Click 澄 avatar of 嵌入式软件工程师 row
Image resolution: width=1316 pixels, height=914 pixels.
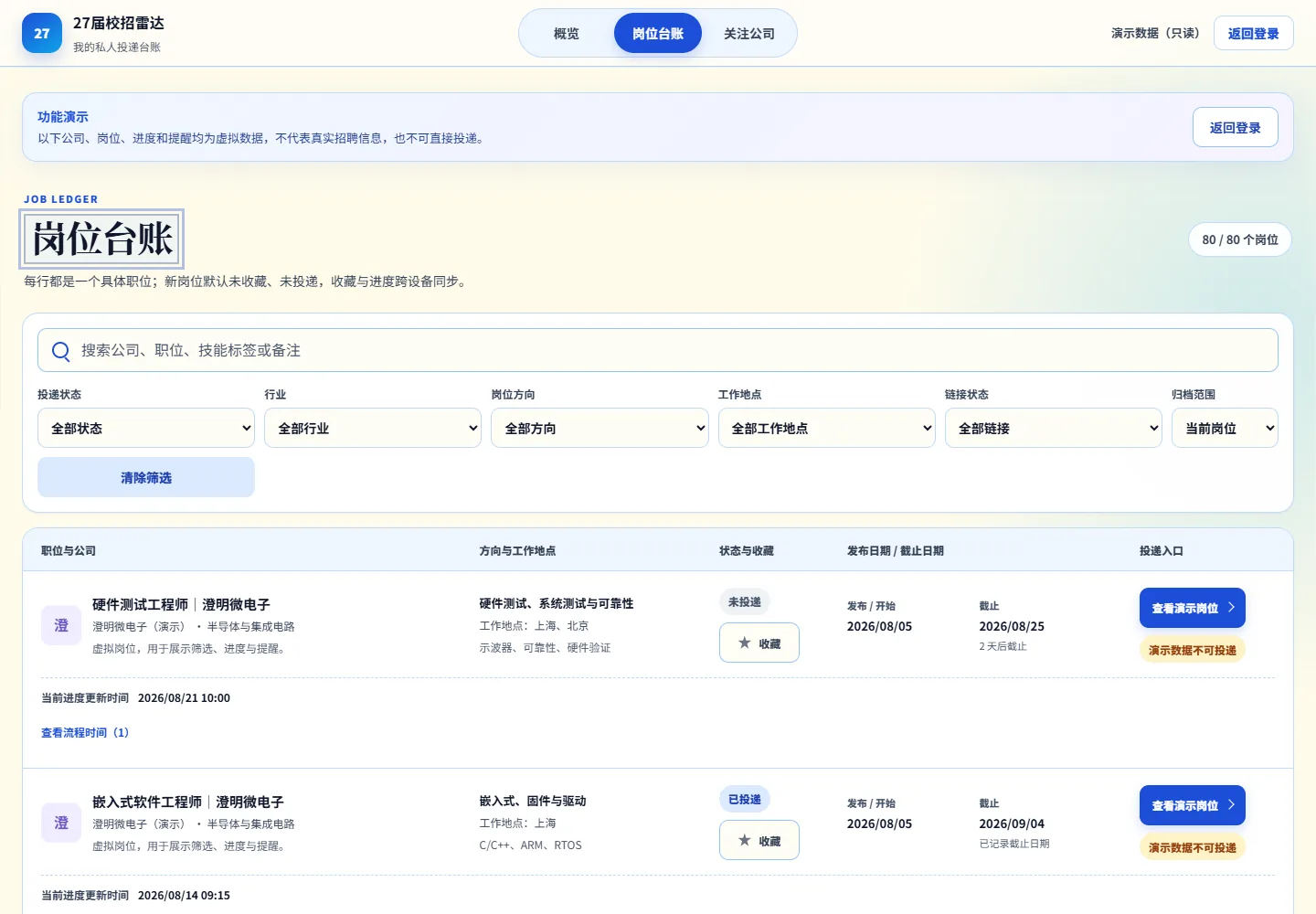[x=61, y=824]
